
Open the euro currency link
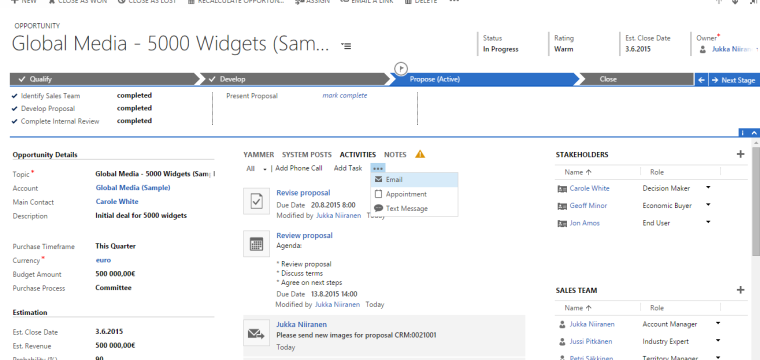coord(103,260)
